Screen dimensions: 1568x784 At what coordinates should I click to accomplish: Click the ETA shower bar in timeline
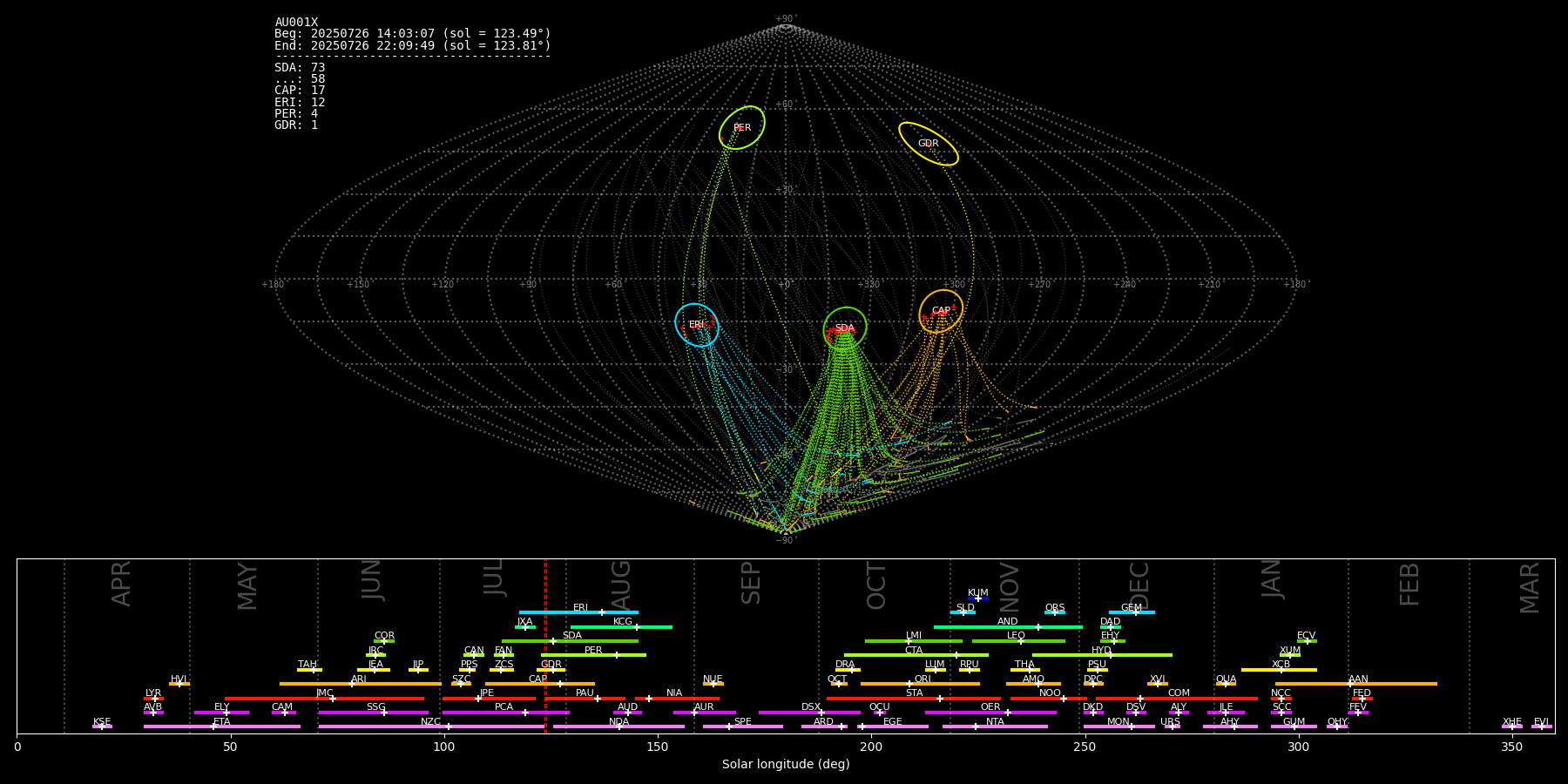(x=221, y=727)
